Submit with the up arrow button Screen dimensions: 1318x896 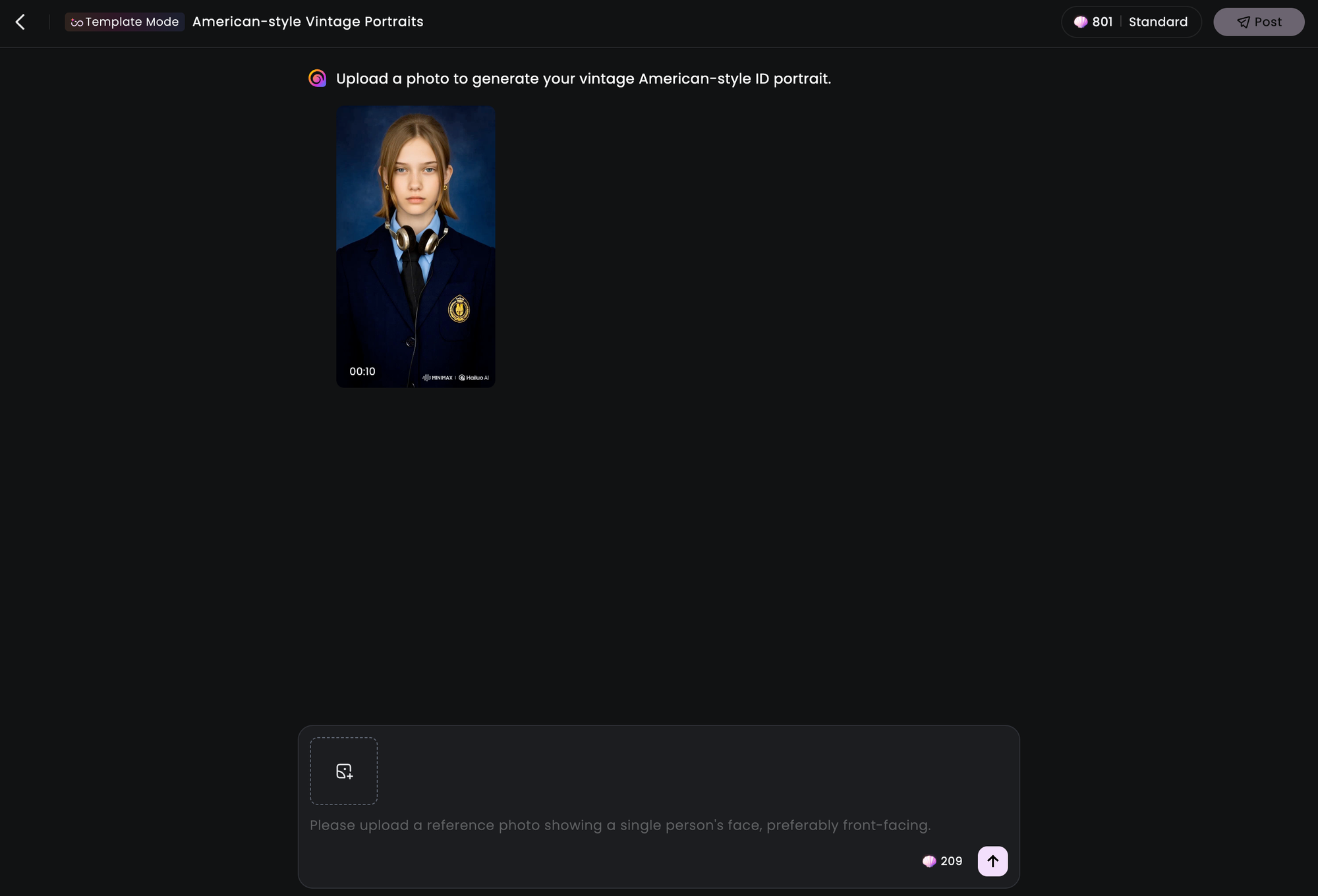(x=992, y=861)
